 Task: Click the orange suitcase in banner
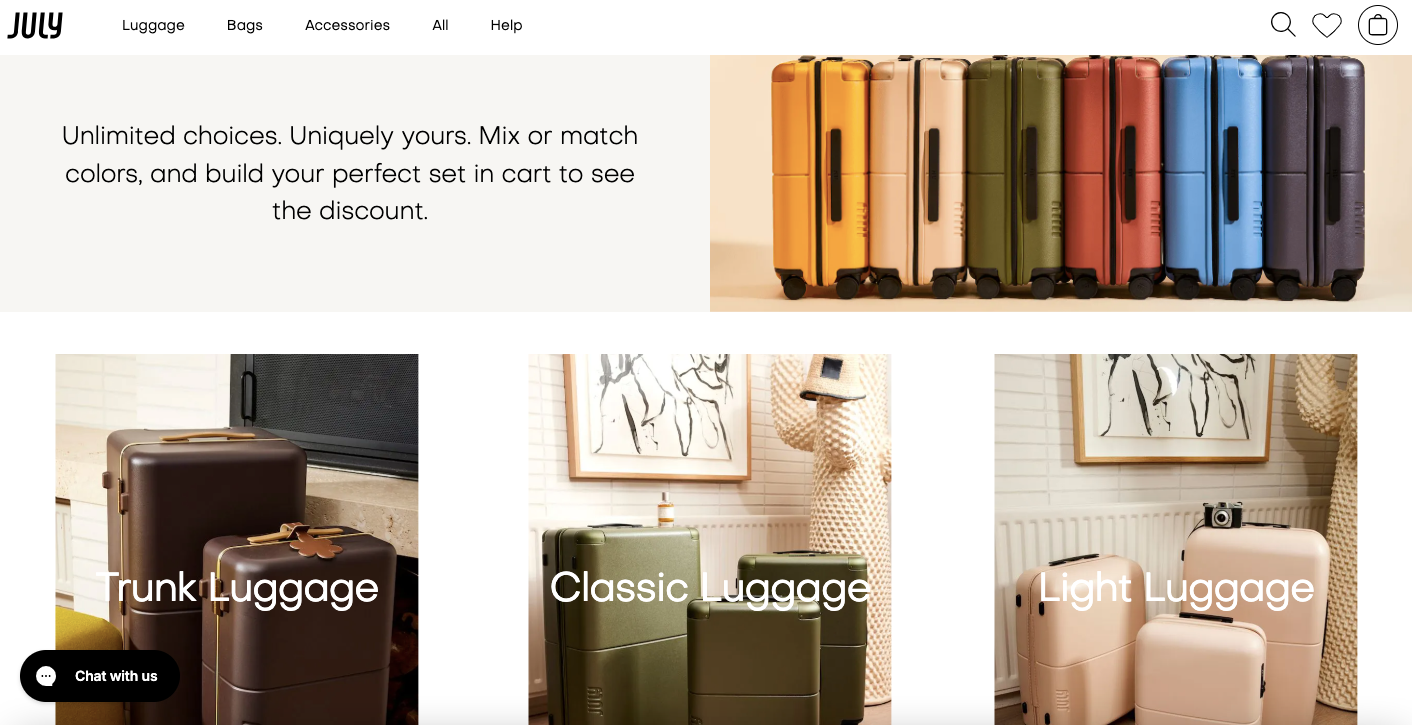click(820, 177)
